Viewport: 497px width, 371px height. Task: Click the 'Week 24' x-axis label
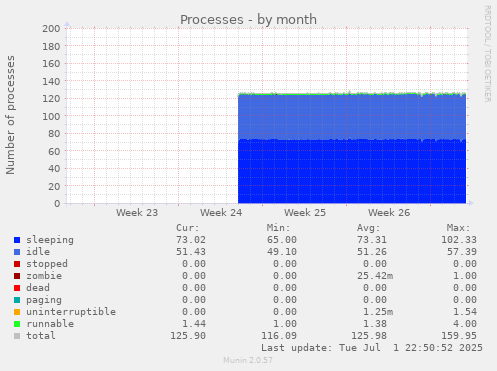coord(221,213)
